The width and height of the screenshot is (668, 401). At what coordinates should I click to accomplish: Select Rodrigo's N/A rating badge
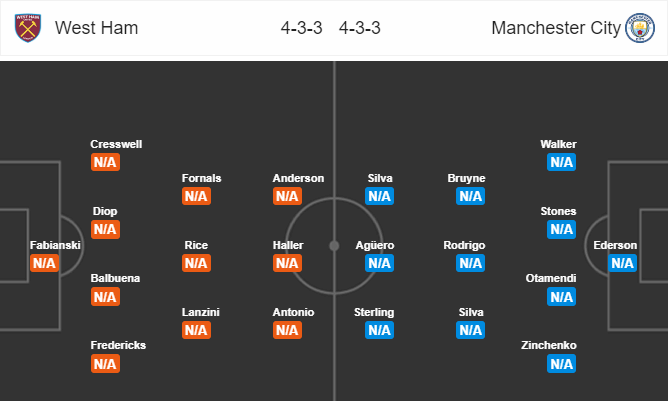pyautogui.click(x=470, y=264)
